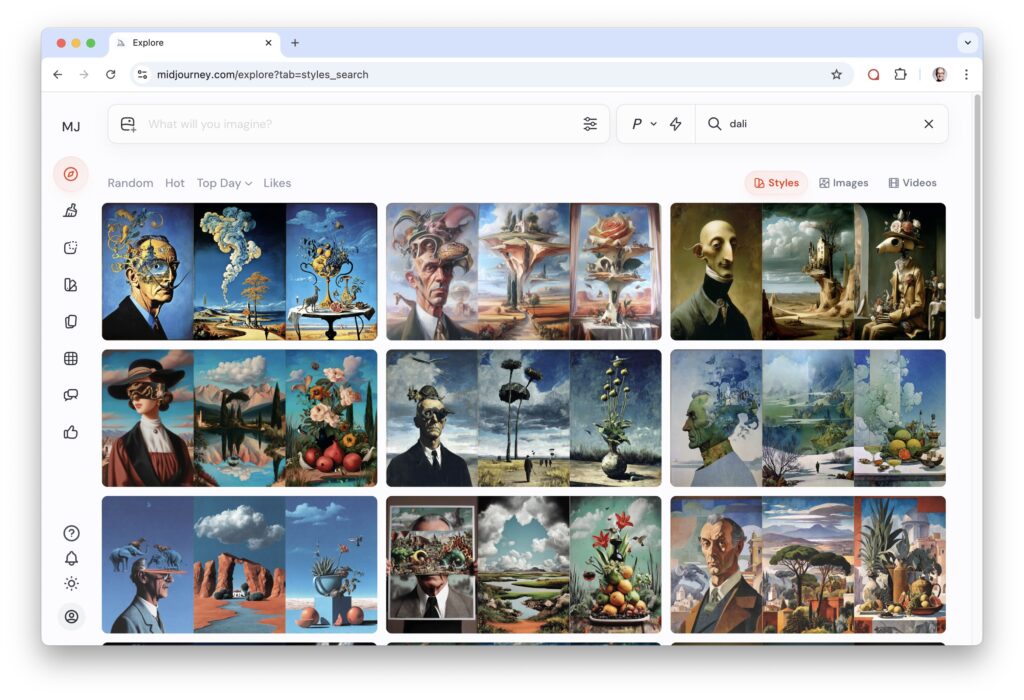
Task: Open the notifications bell
Action: pyautogui.click(x=71, y=558)
